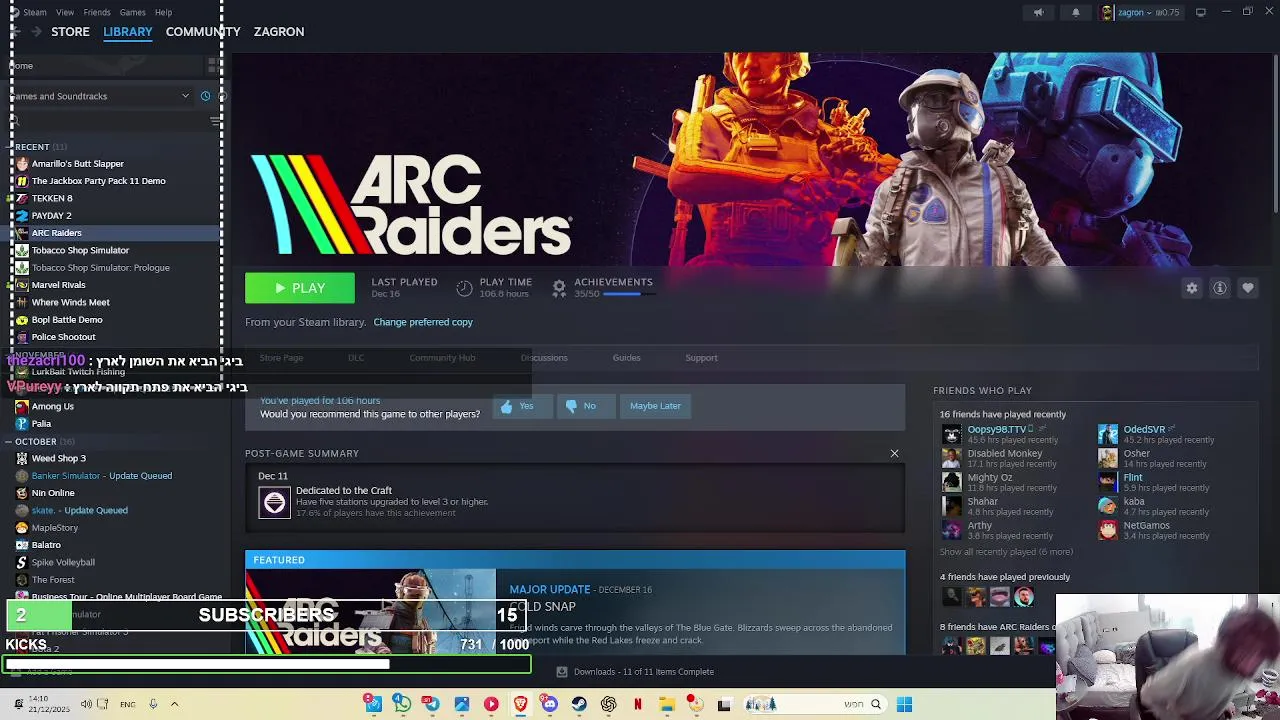The width and height of the screenshot is (1280, 720).
Task: Open the Featured Cold Snap update thumbnail
Action: coord(371,612)
